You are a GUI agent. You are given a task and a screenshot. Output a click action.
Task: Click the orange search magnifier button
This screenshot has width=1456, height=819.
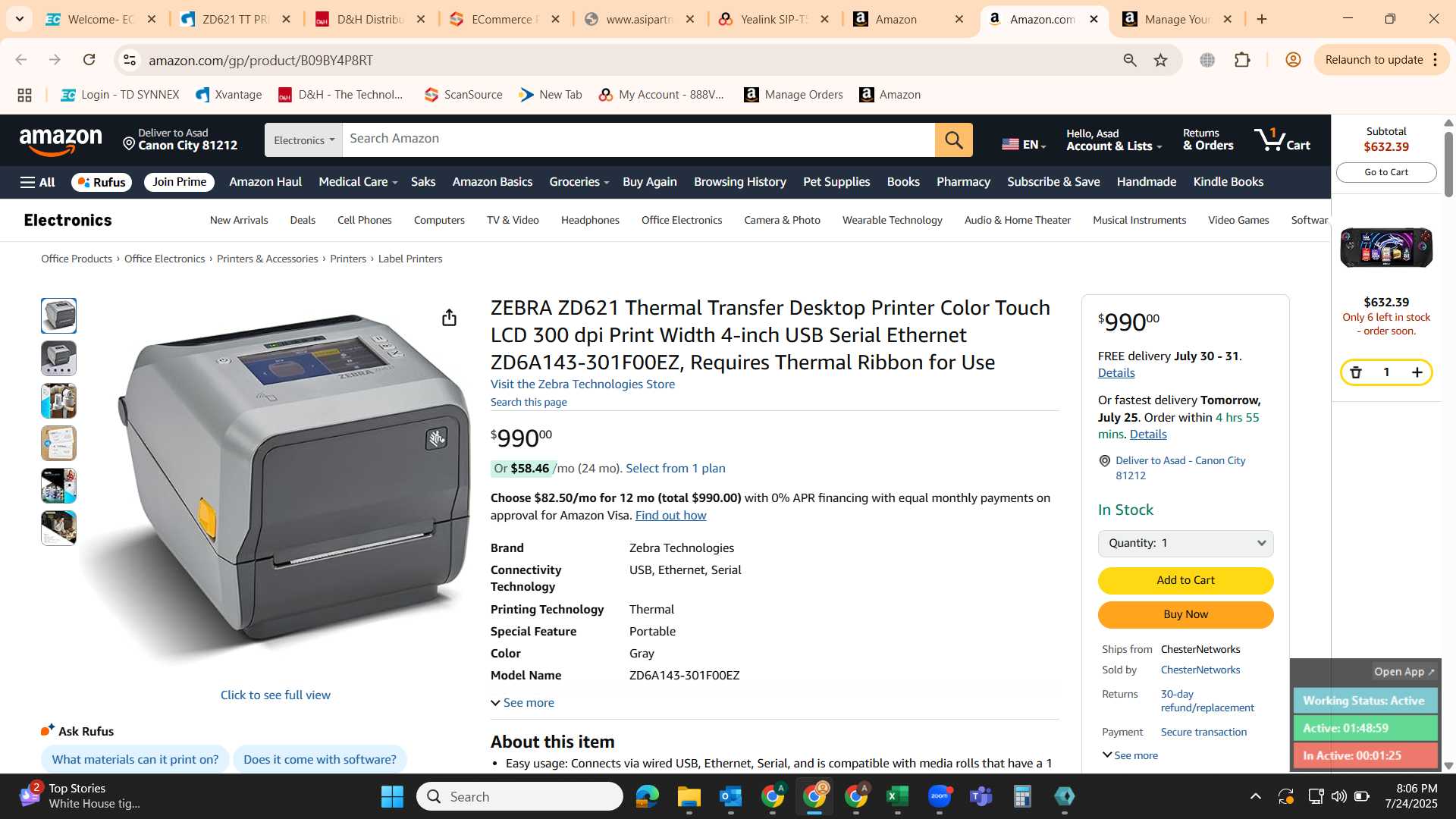953,140
